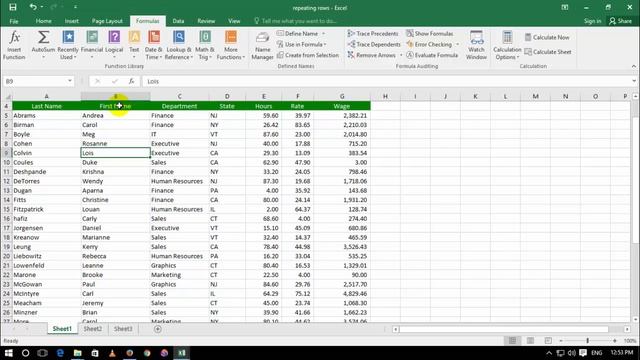Open Lookup & Reference functions
This screenshot has width=640, height=360.
point(179,45)
